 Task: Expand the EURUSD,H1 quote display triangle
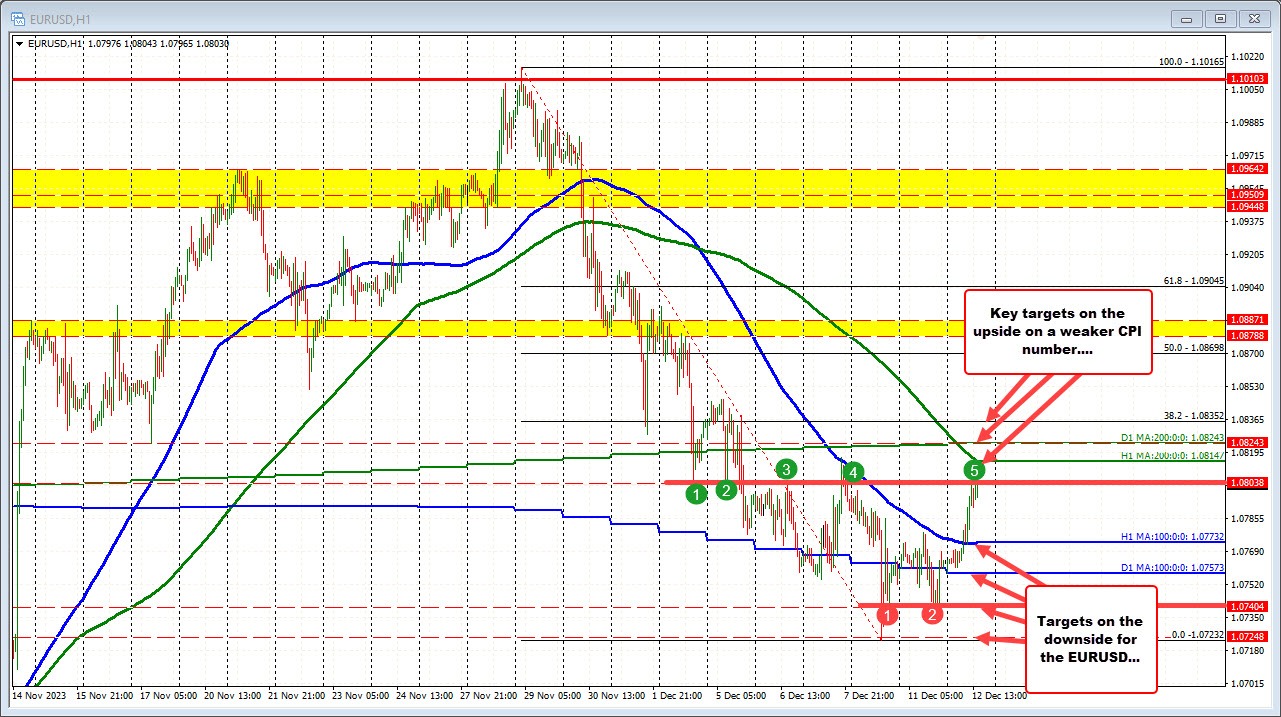(19, 44)
